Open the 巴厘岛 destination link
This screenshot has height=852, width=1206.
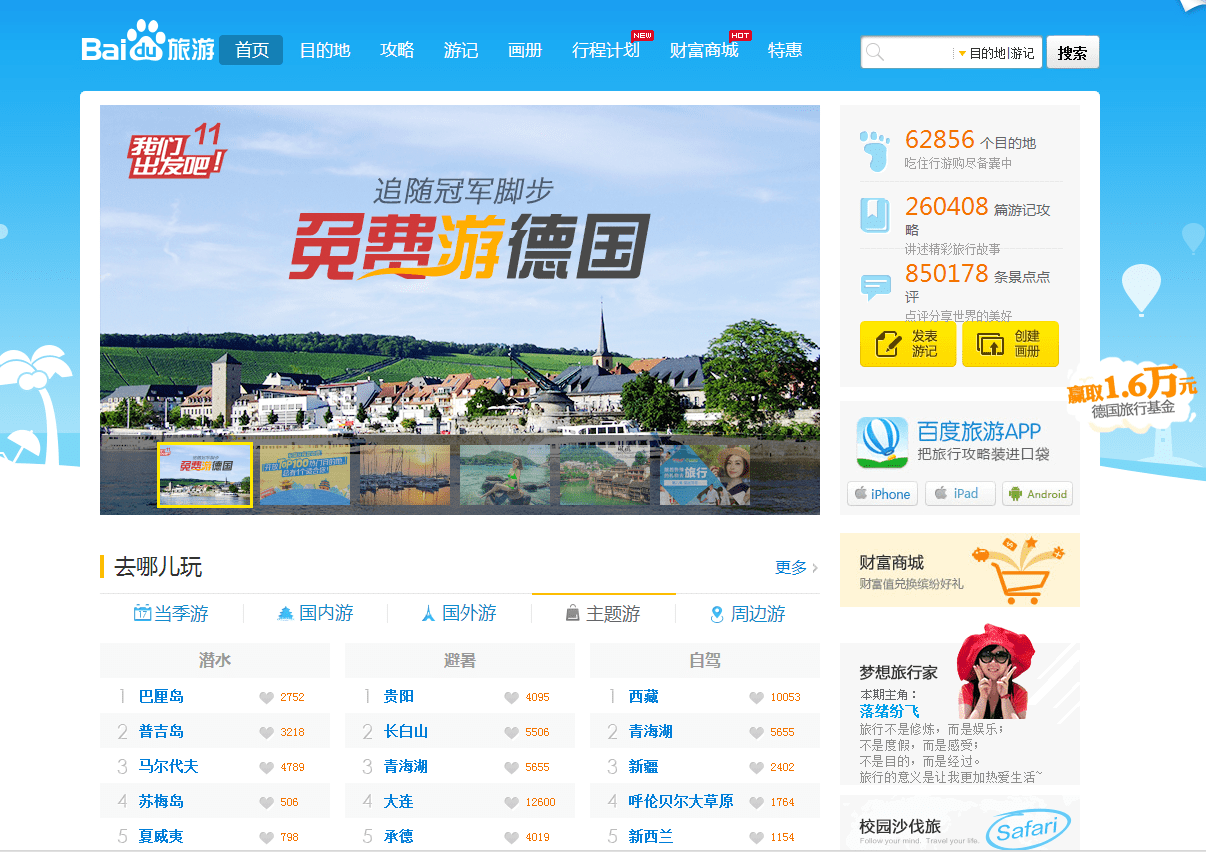(x=161, y=696)
